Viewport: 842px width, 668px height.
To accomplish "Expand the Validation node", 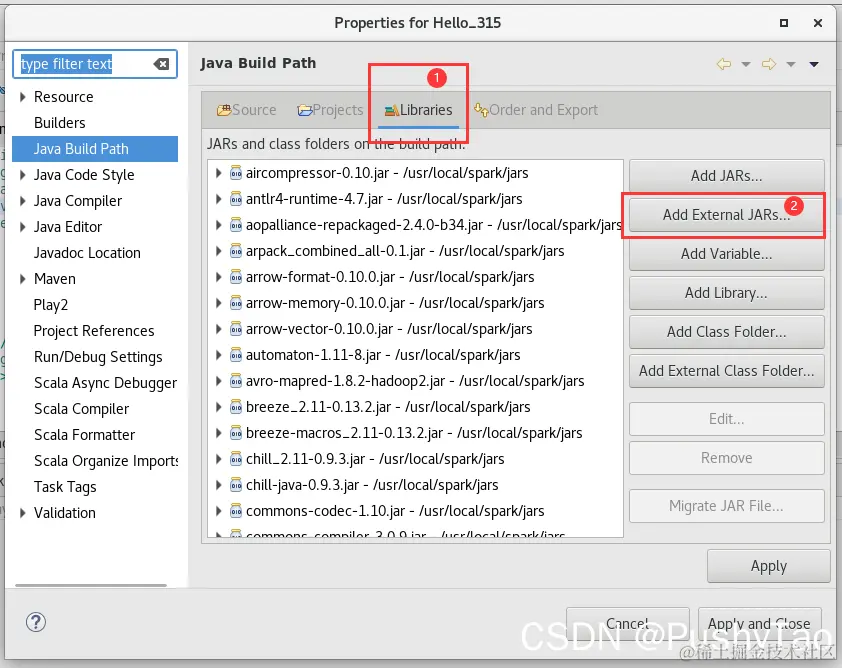I will (x=23, y=513).
